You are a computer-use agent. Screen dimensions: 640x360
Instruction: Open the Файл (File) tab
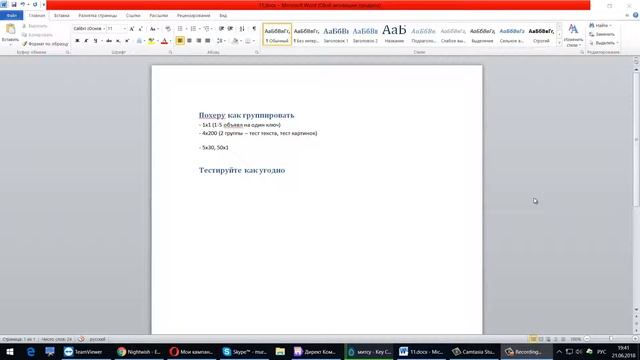(11, 16)
